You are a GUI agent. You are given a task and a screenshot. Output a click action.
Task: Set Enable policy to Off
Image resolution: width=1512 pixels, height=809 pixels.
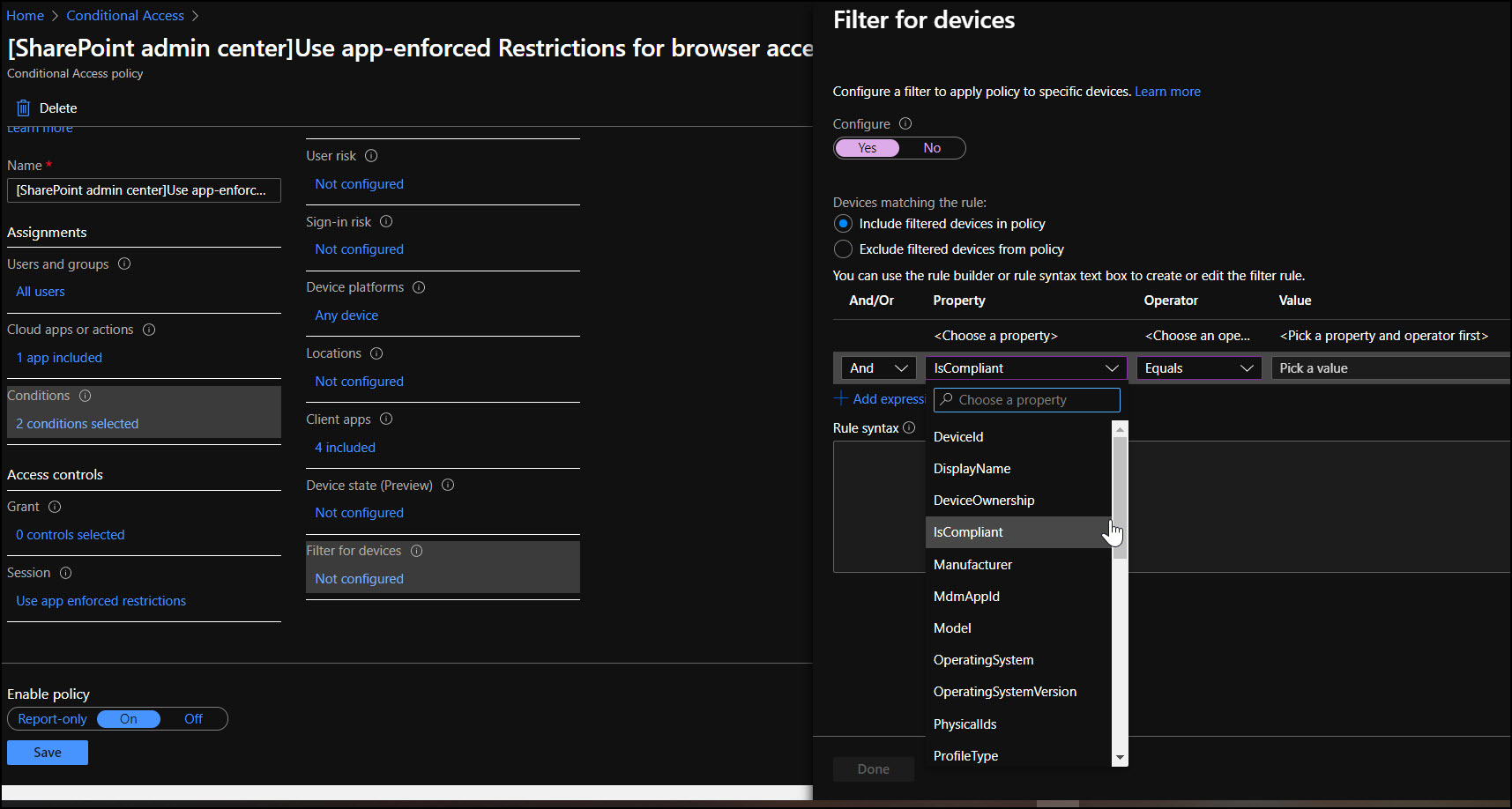[x=193, y=719]
